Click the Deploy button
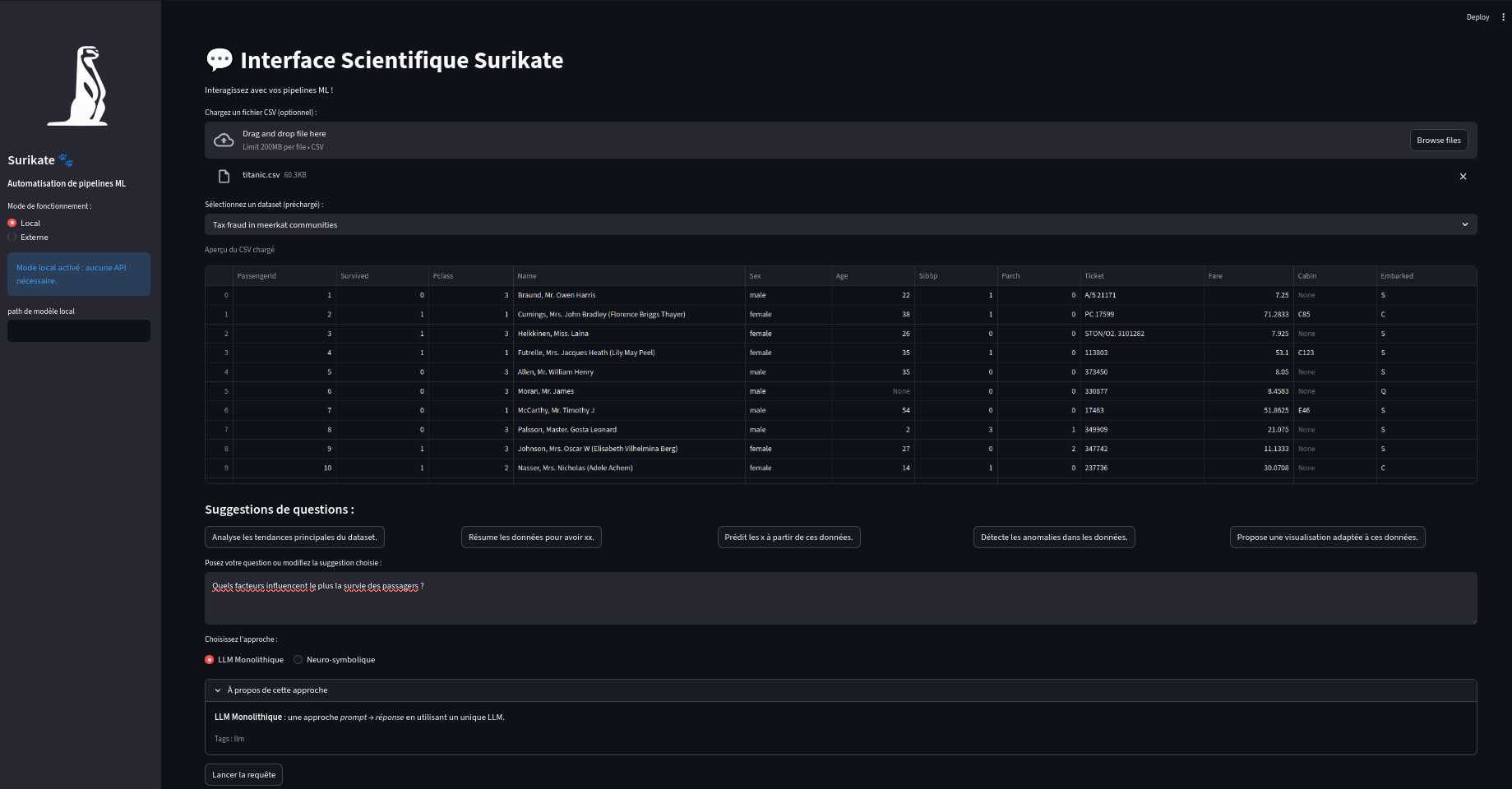 (x=1477, y=16)
